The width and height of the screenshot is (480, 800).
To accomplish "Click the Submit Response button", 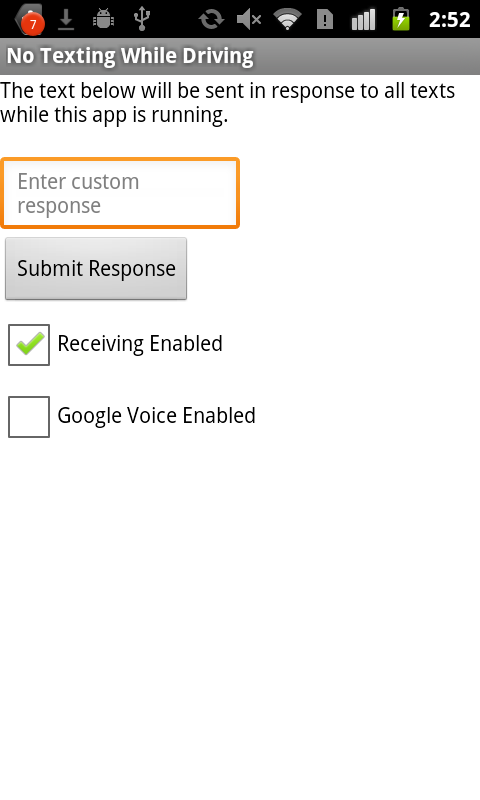I will [96, 269].
